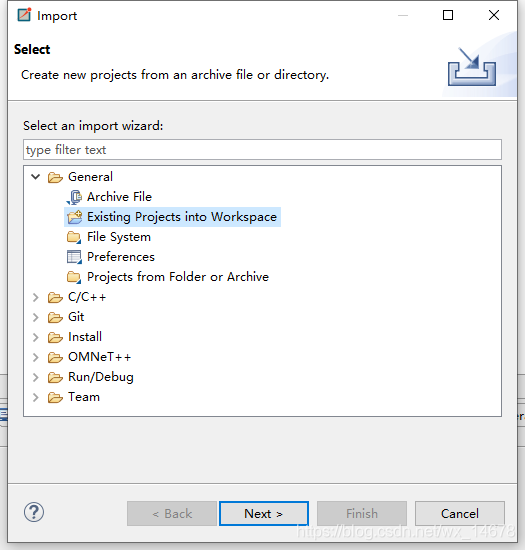Screen dimensions: 525x550
Task: Select Archive File wizard entry
Action: click(119, 197)
